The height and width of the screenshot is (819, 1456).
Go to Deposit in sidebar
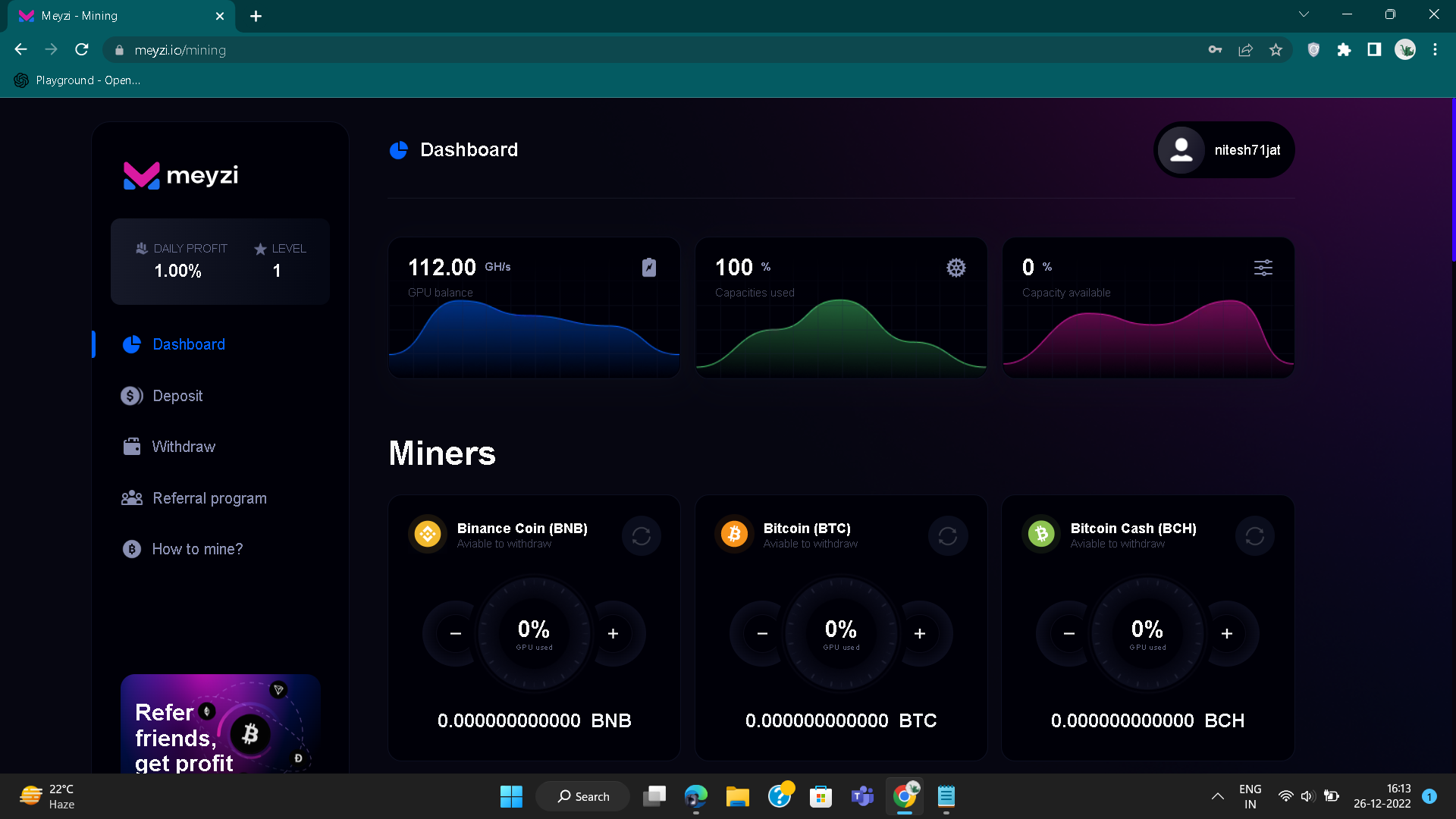(x=177, y=396)
